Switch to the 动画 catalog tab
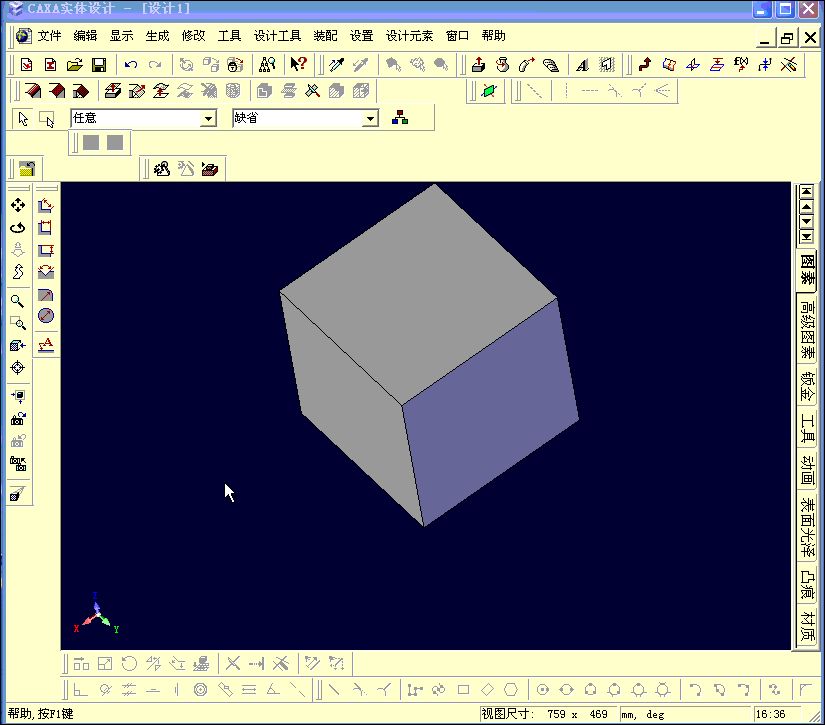This screenshot has width=825, height=725. pyautogui.click(x=807, y=470)
